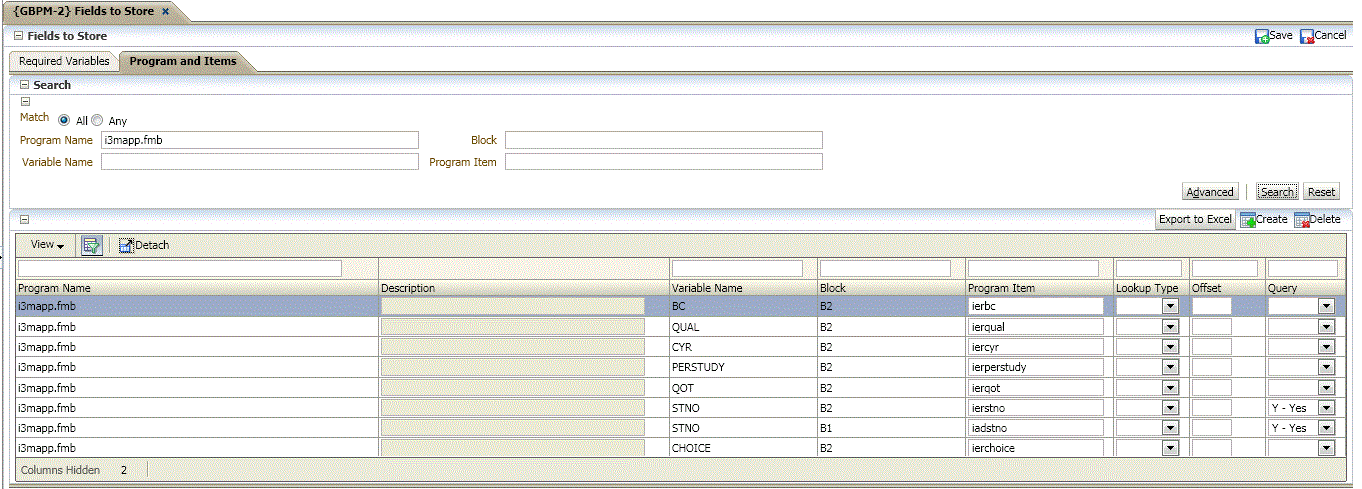The image size is (1362, 489).
Task: Open Query dropdown for iadstno row
Action: point(1326,428)
